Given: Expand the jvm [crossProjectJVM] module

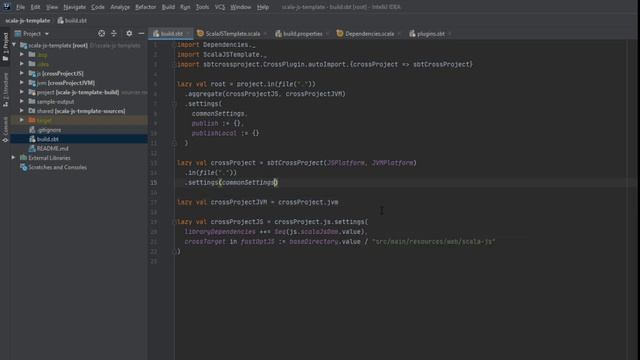Looking at the screenshot, I should [x=22, y=82].
